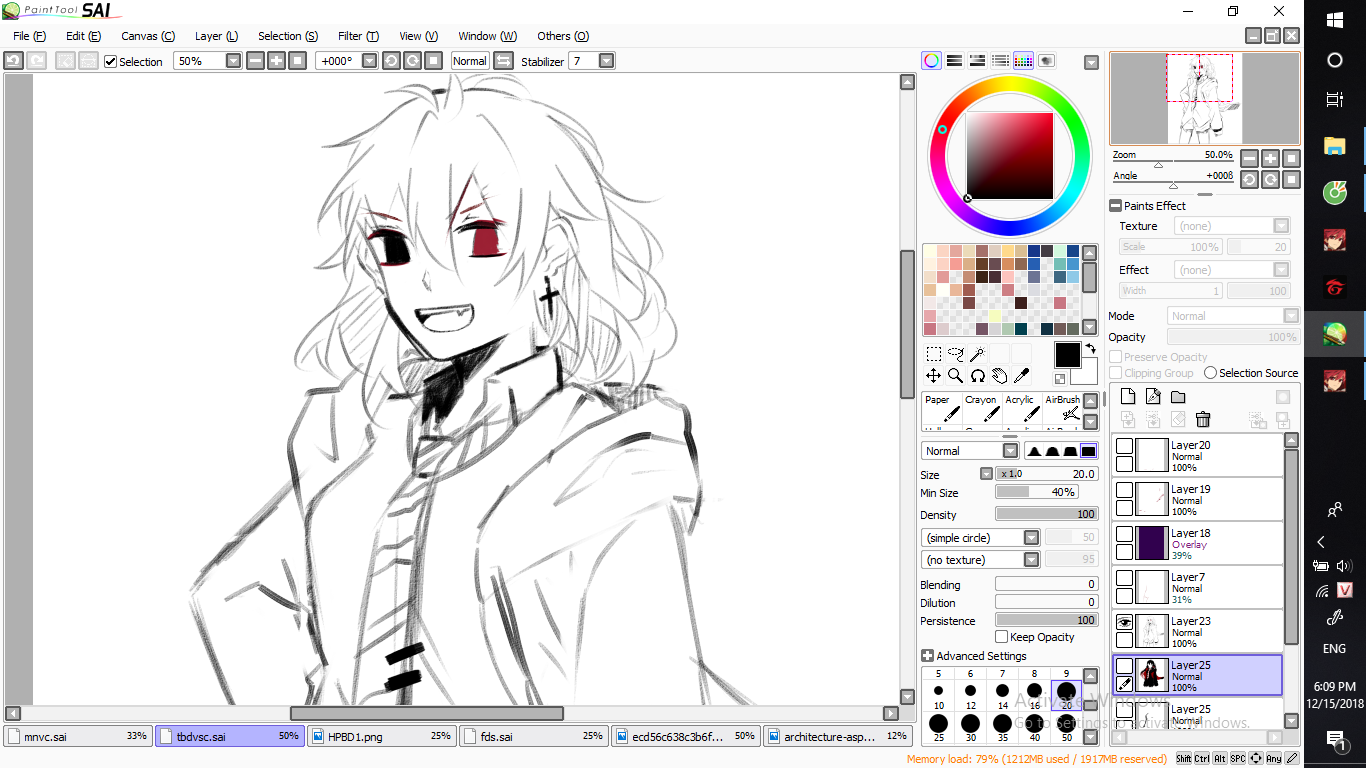The width and height of the screenshot is (1366, 768).
Task: Show Layer18 via its visibility box
Action: point(1125,534)
